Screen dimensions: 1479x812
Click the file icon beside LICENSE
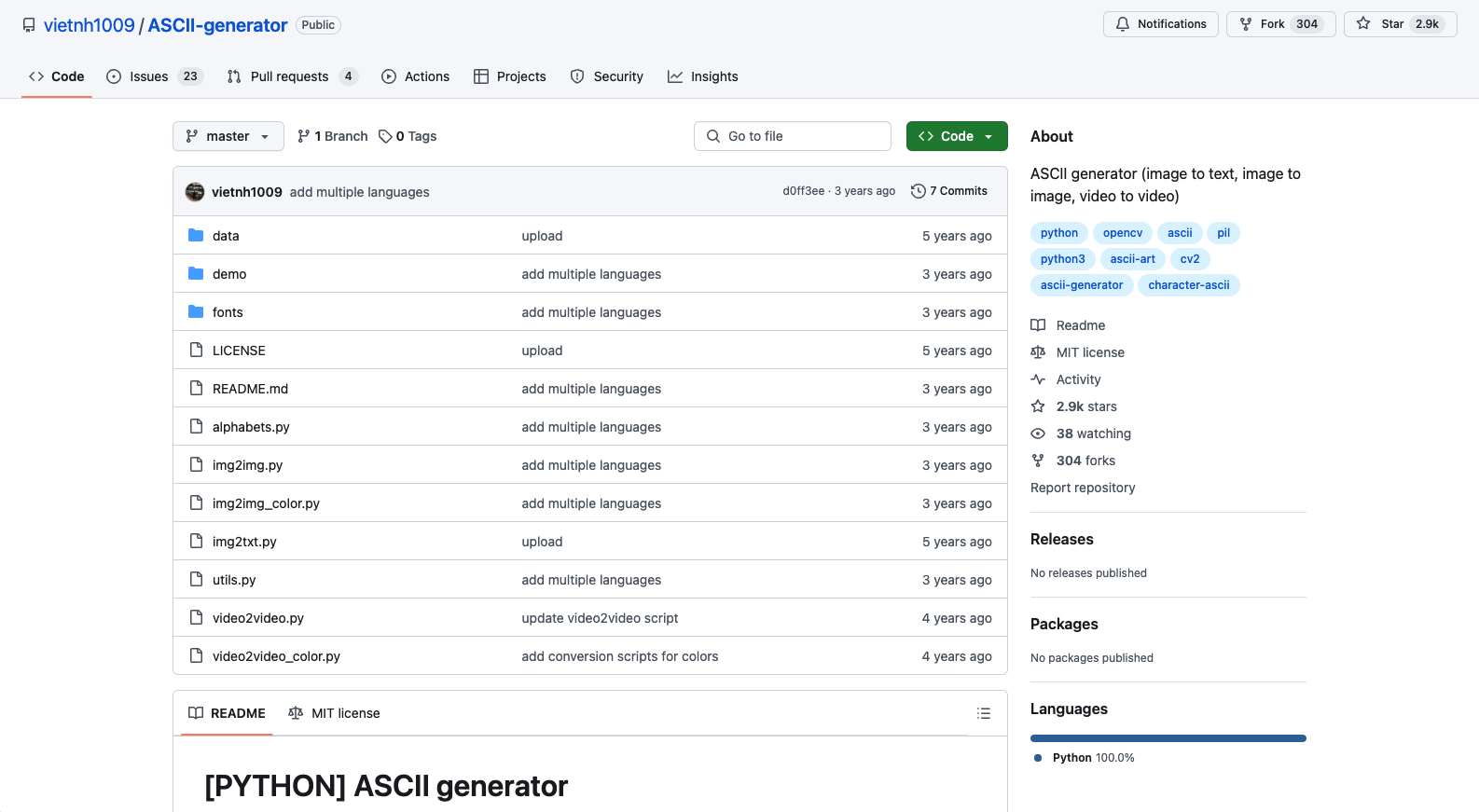(196, 350)
